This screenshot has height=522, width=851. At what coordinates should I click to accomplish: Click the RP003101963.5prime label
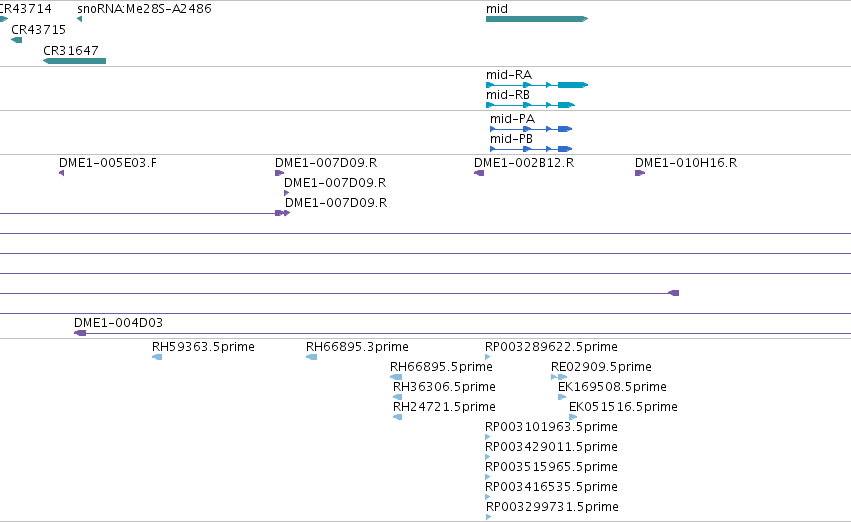[551, 427]
